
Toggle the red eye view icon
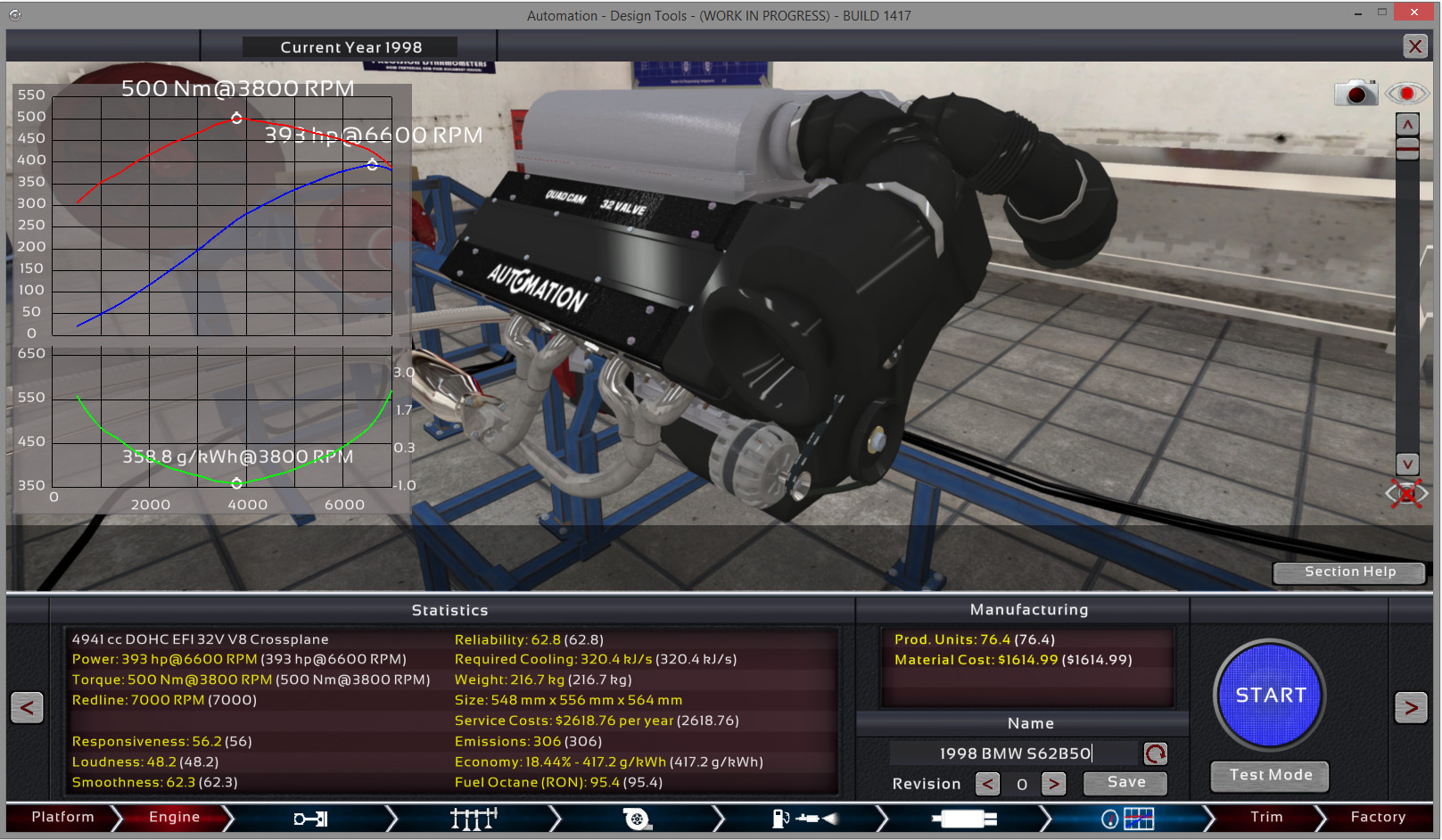(1407, 93)
